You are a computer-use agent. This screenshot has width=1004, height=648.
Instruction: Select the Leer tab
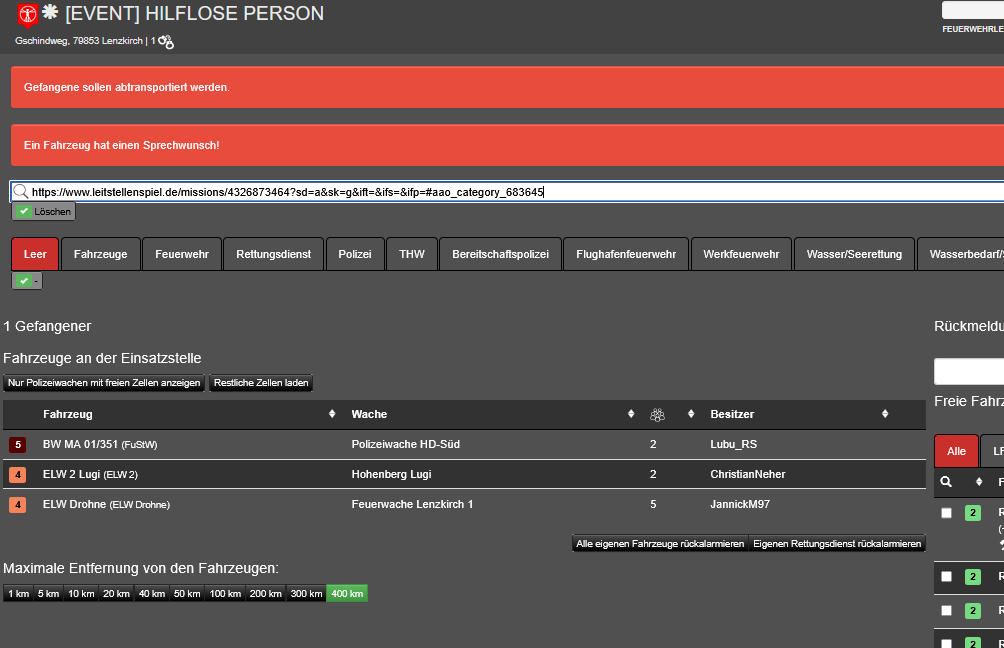point(35,254)
